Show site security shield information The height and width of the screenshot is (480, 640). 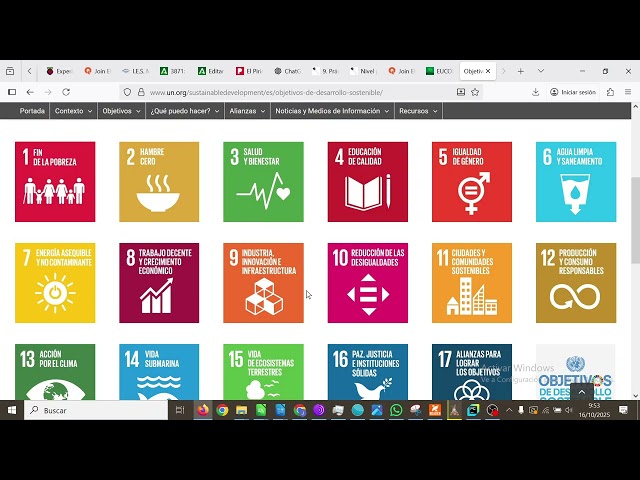127,92
